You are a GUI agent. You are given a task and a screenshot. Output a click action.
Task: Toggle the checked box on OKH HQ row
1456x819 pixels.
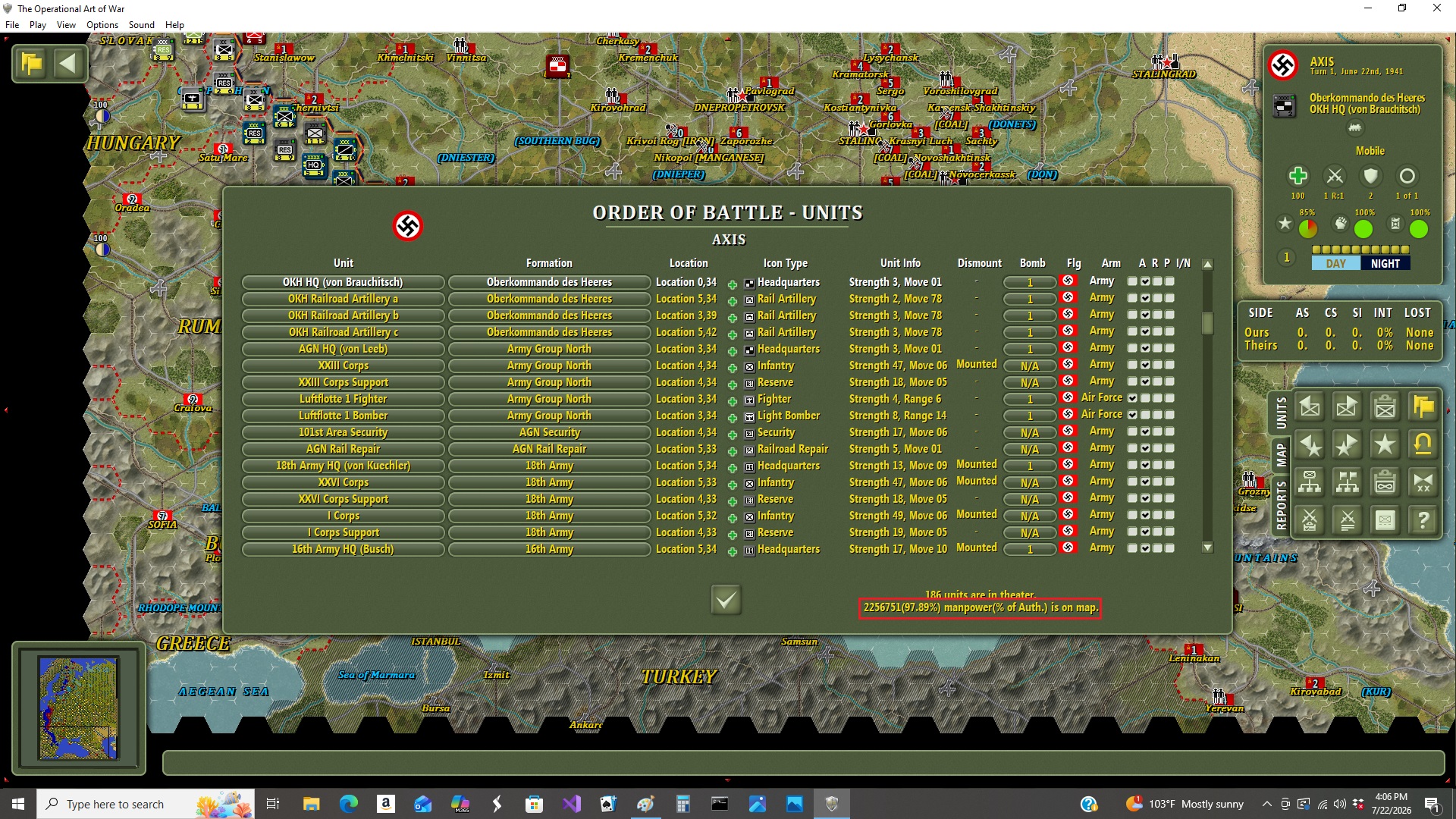coord(1145,282)
